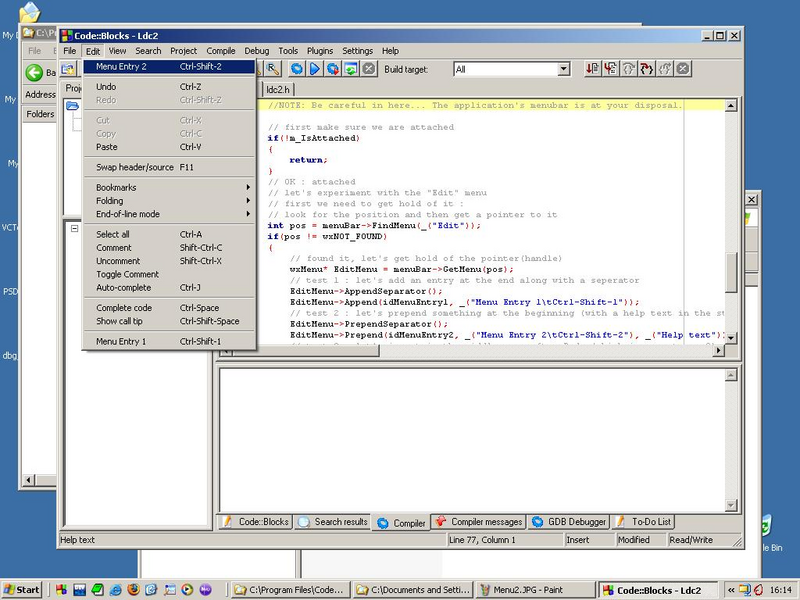Select Menu Entry 2 in Edit menu
The height and width of the screenshot is (600, 800).
coord(168,66)
